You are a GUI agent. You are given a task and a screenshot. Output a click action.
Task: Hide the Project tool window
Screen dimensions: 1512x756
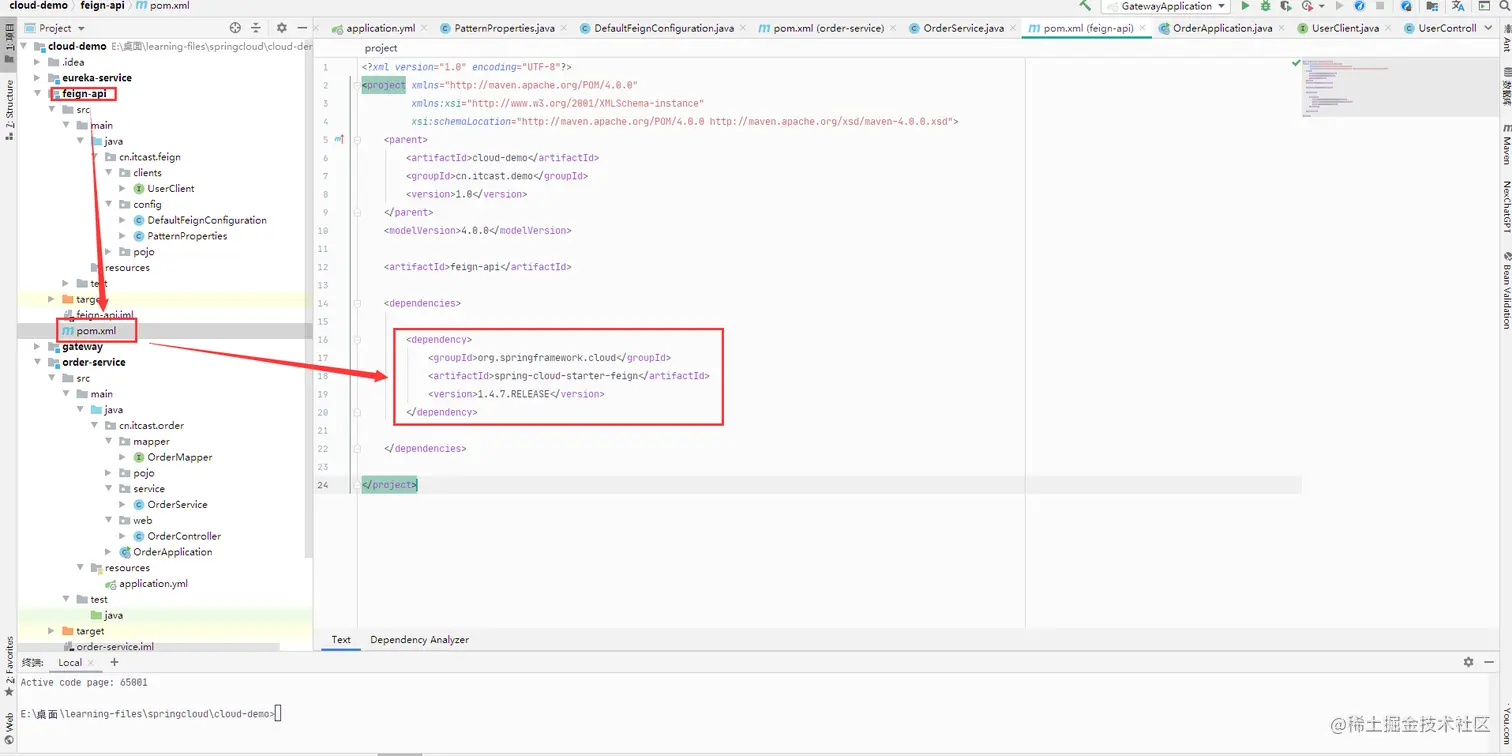coord(302,28)
